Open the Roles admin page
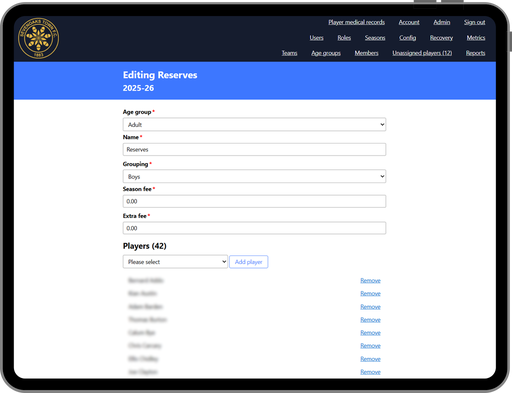Image resolution: width=512 pixels, height=393 pixels. pos(344,38)
